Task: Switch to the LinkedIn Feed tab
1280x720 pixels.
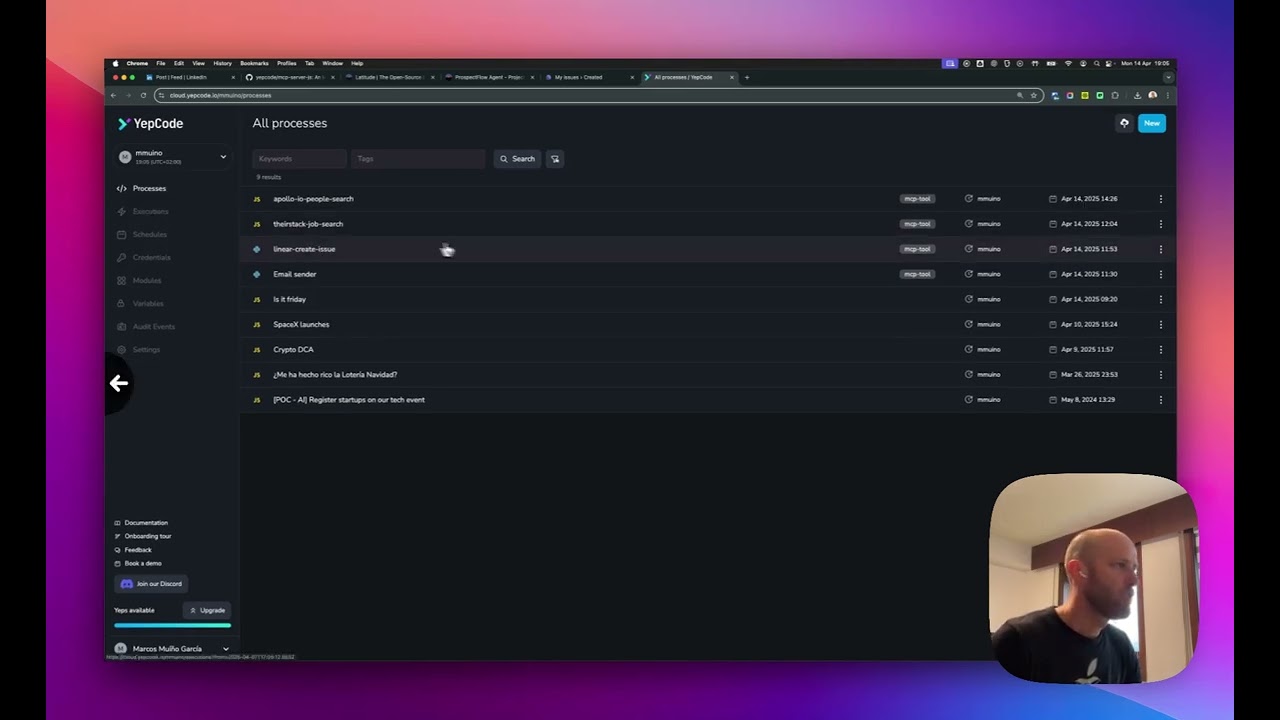Action: tap(189, 77)
